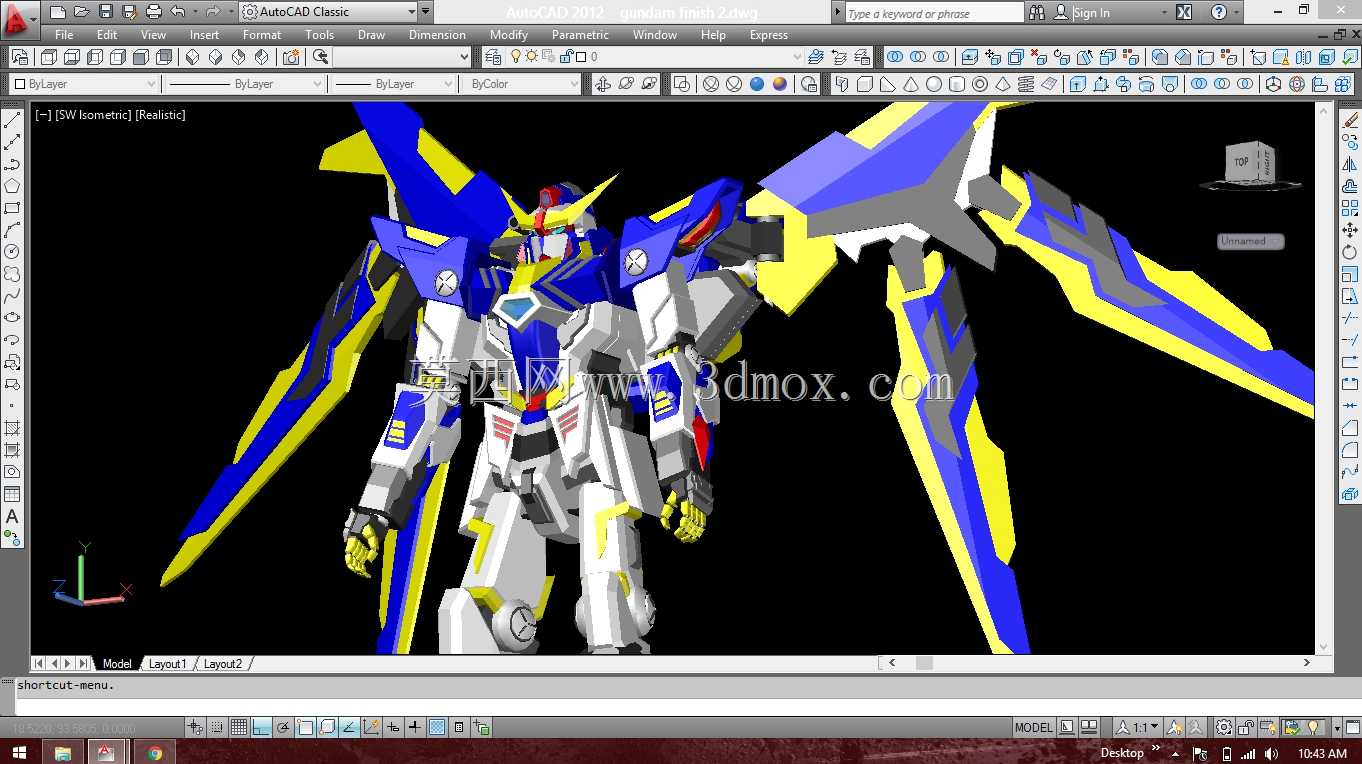Click the Realistic visual style sphere icon
Screen dimensions: 1362x764
[757, 84]
